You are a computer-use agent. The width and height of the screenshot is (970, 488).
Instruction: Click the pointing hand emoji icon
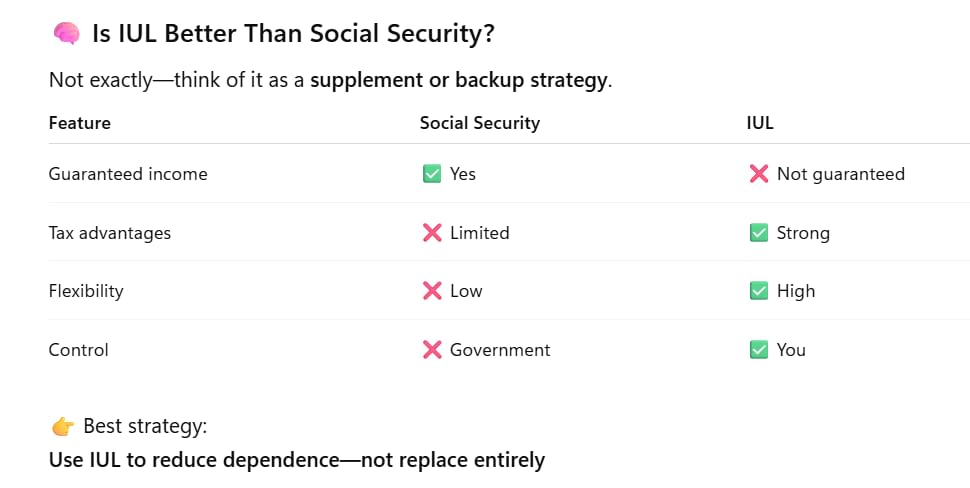click(x=62, y=427)
